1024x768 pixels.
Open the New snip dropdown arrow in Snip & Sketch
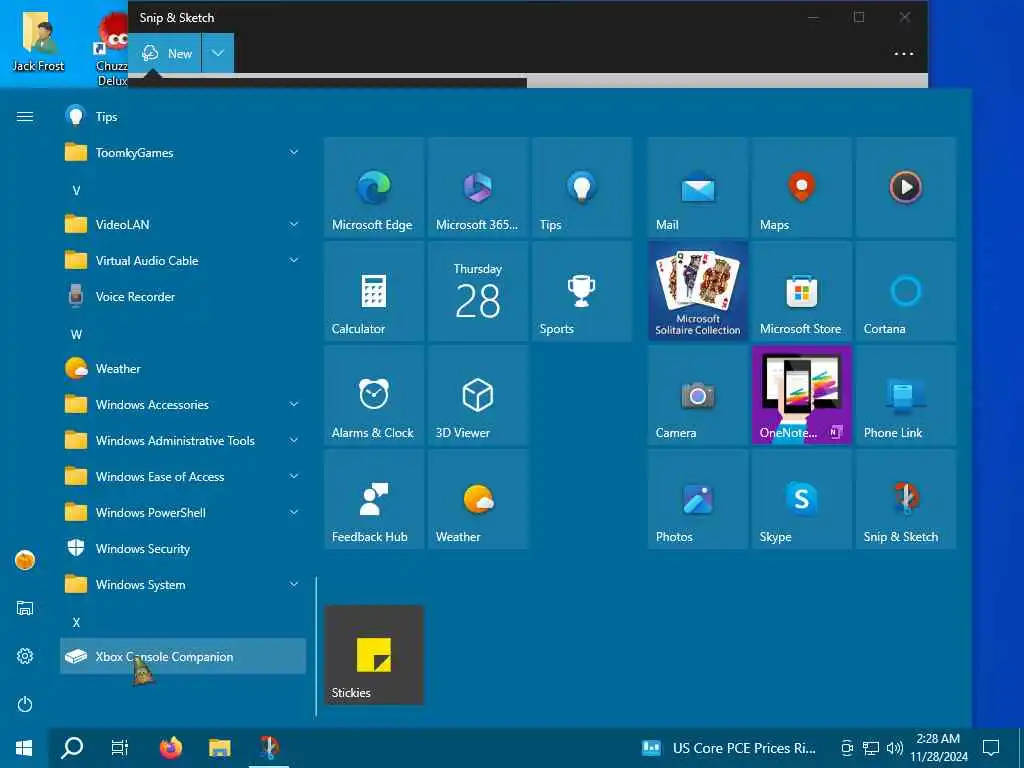pos(218,53)
